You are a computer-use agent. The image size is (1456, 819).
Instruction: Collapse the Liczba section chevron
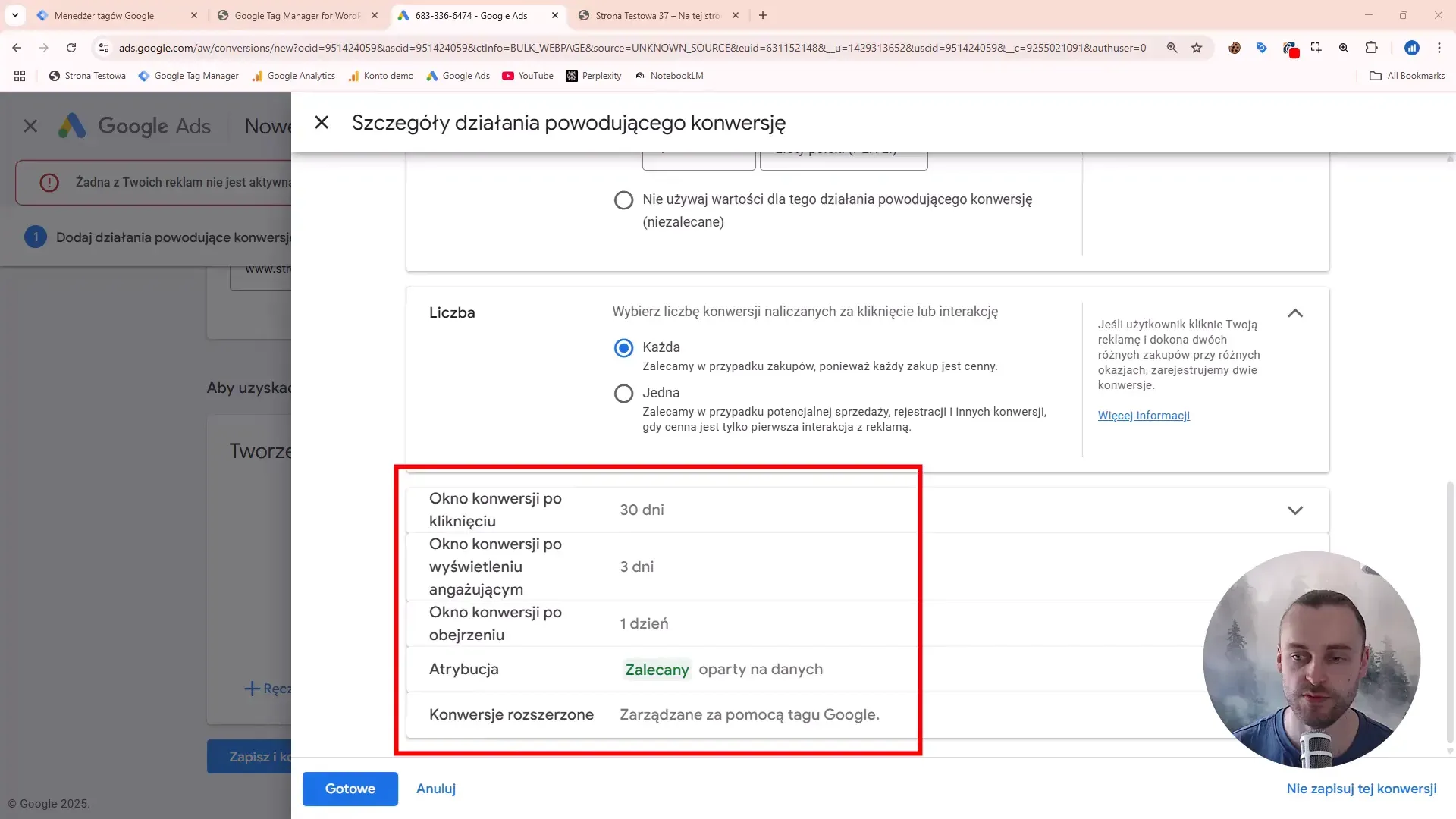click(x=1295, y=313)
